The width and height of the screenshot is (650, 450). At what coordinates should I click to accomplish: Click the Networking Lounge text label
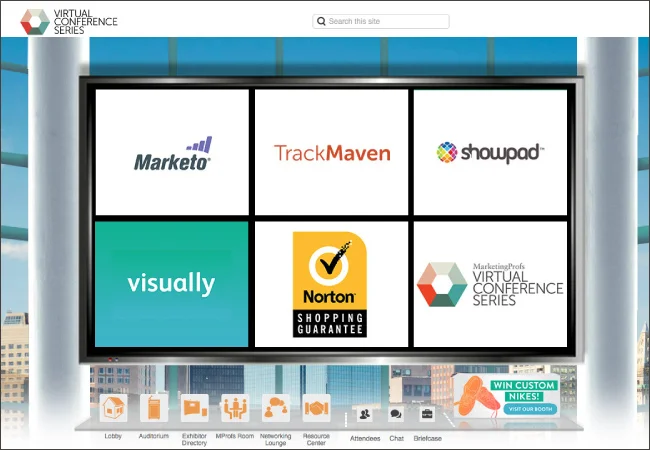coord(276,440)
